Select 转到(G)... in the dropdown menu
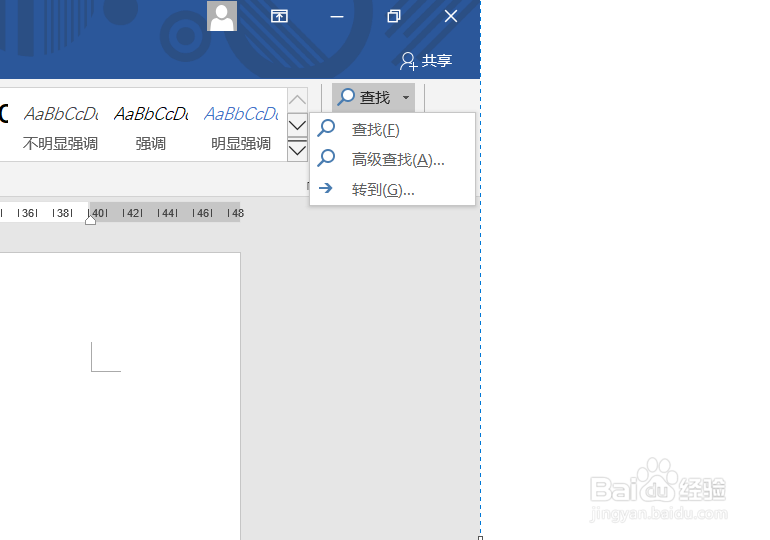 [392, 189]
